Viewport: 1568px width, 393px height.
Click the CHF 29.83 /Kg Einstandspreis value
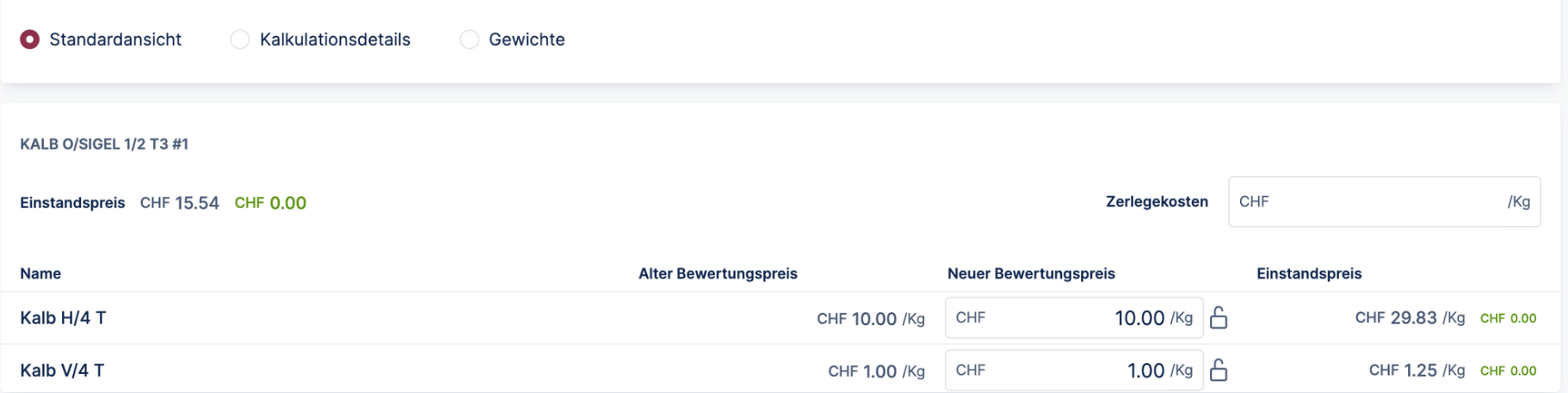[x=1410, y=318]
